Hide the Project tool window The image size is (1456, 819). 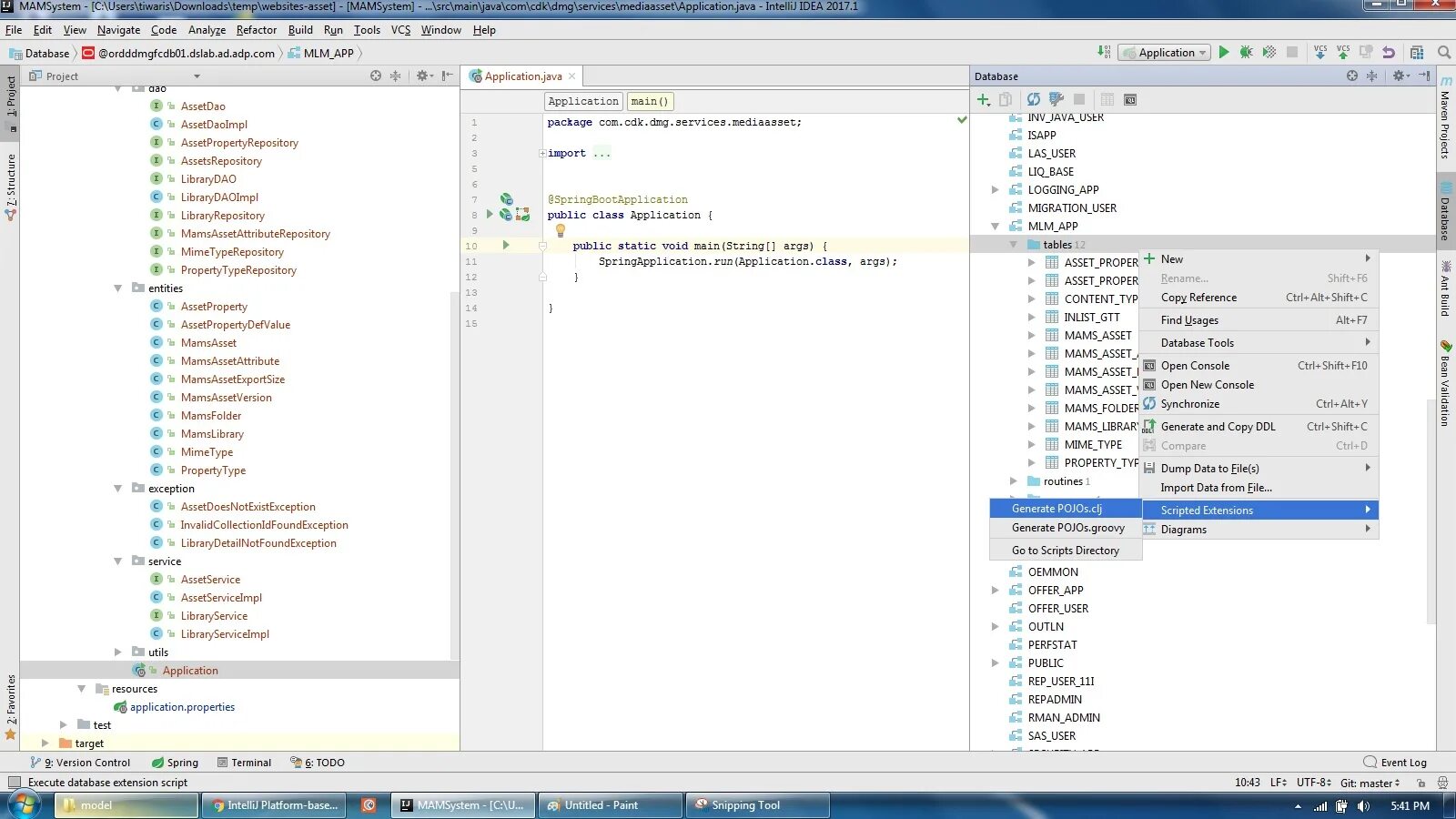(x=447, y=76)
